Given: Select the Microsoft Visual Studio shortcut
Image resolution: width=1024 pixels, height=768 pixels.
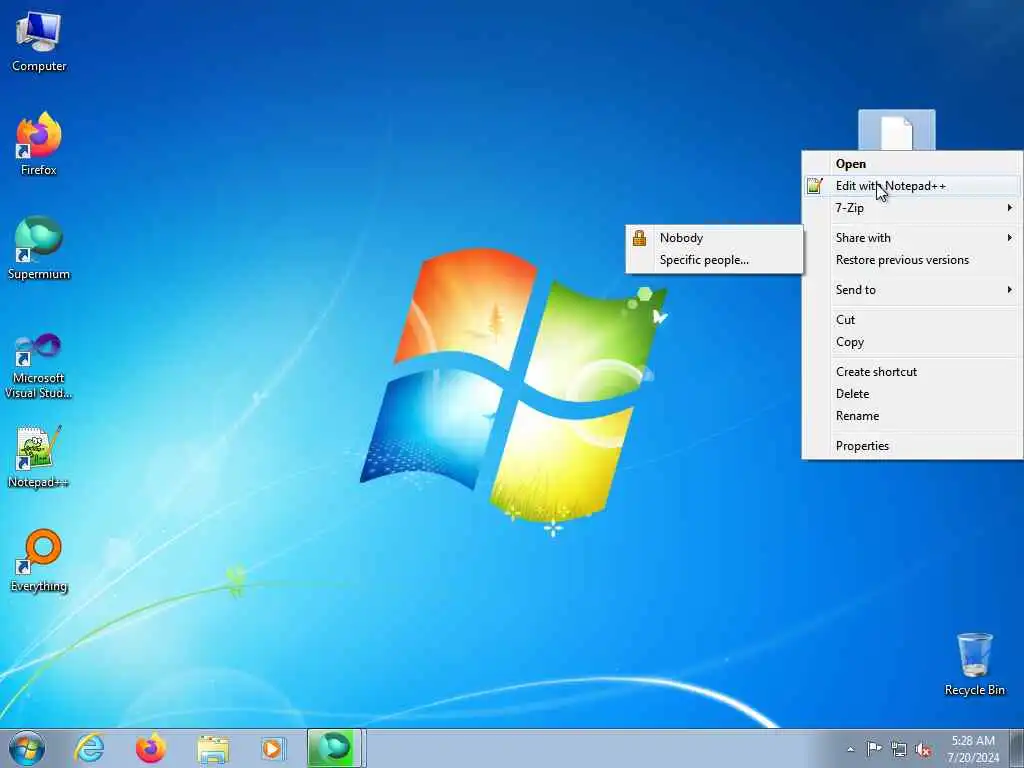Looking at the screenshot, I should 39,364.
